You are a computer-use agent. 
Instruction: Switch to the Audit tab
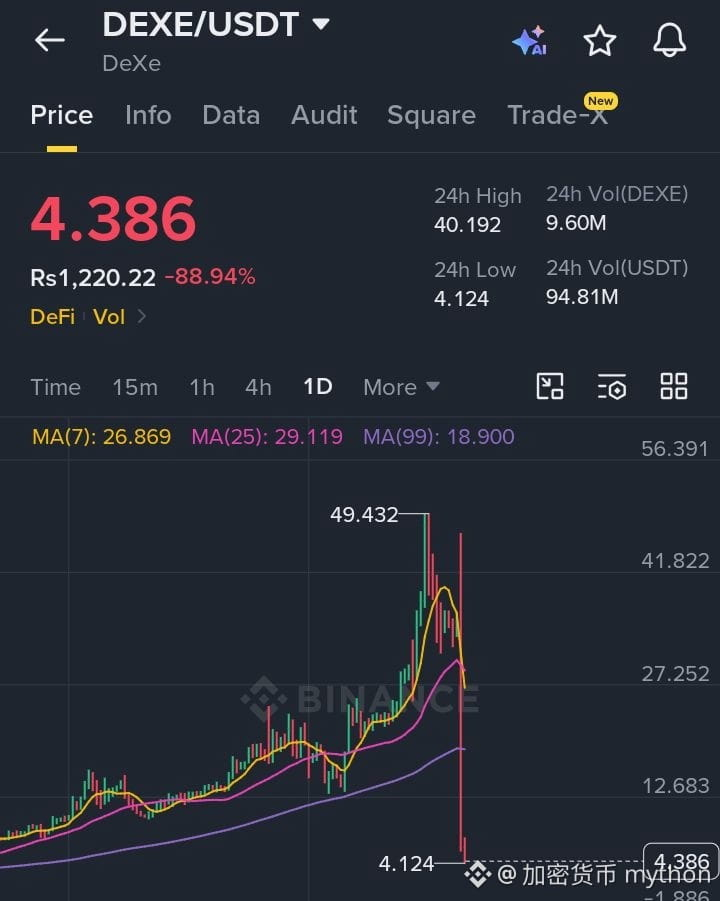pyautogui.click(x=324, y=115)
